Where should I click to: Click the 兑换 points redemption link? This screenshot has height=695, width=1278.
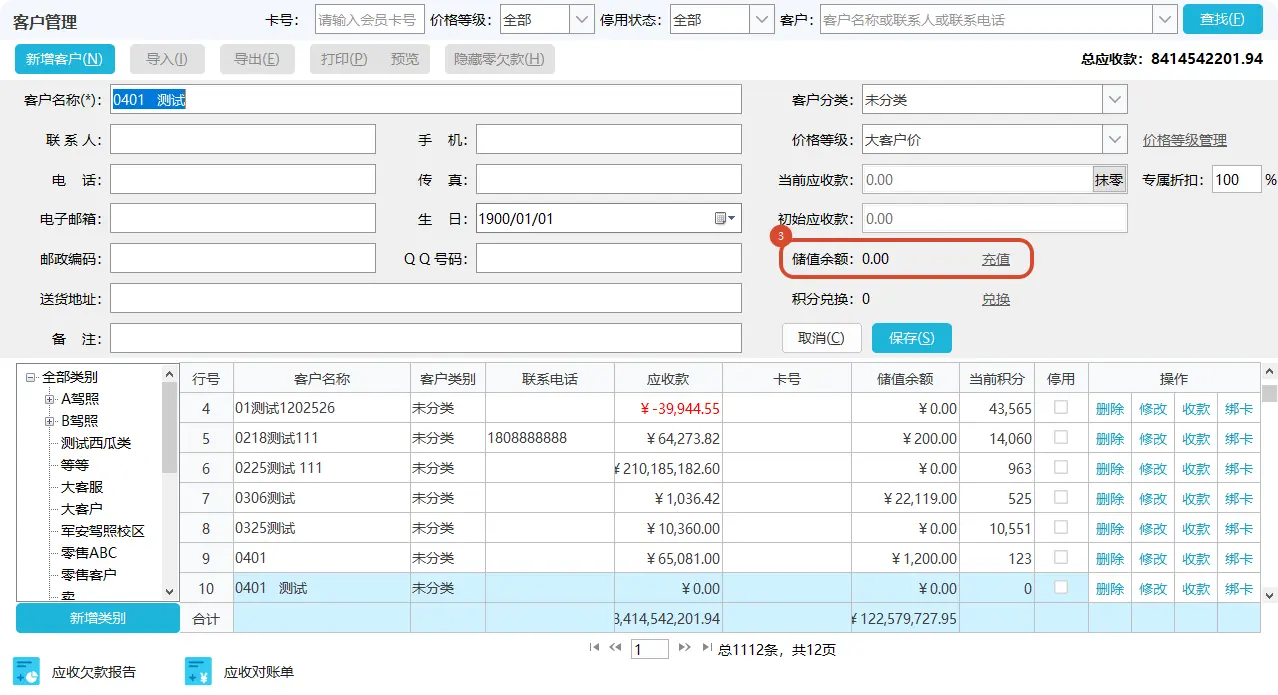pos(996,299)
